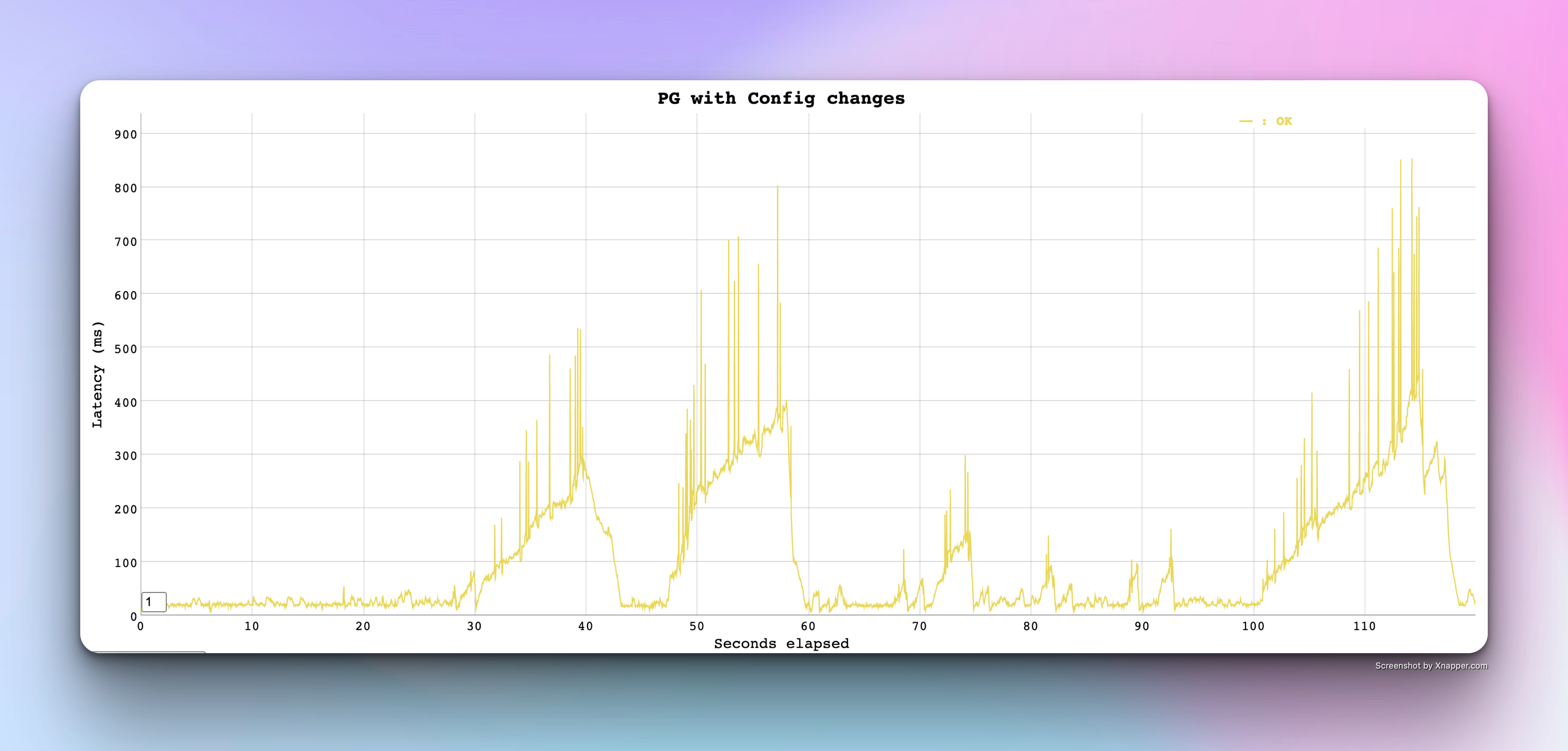Click the 30 tick on seconds axis

(474, 626)
